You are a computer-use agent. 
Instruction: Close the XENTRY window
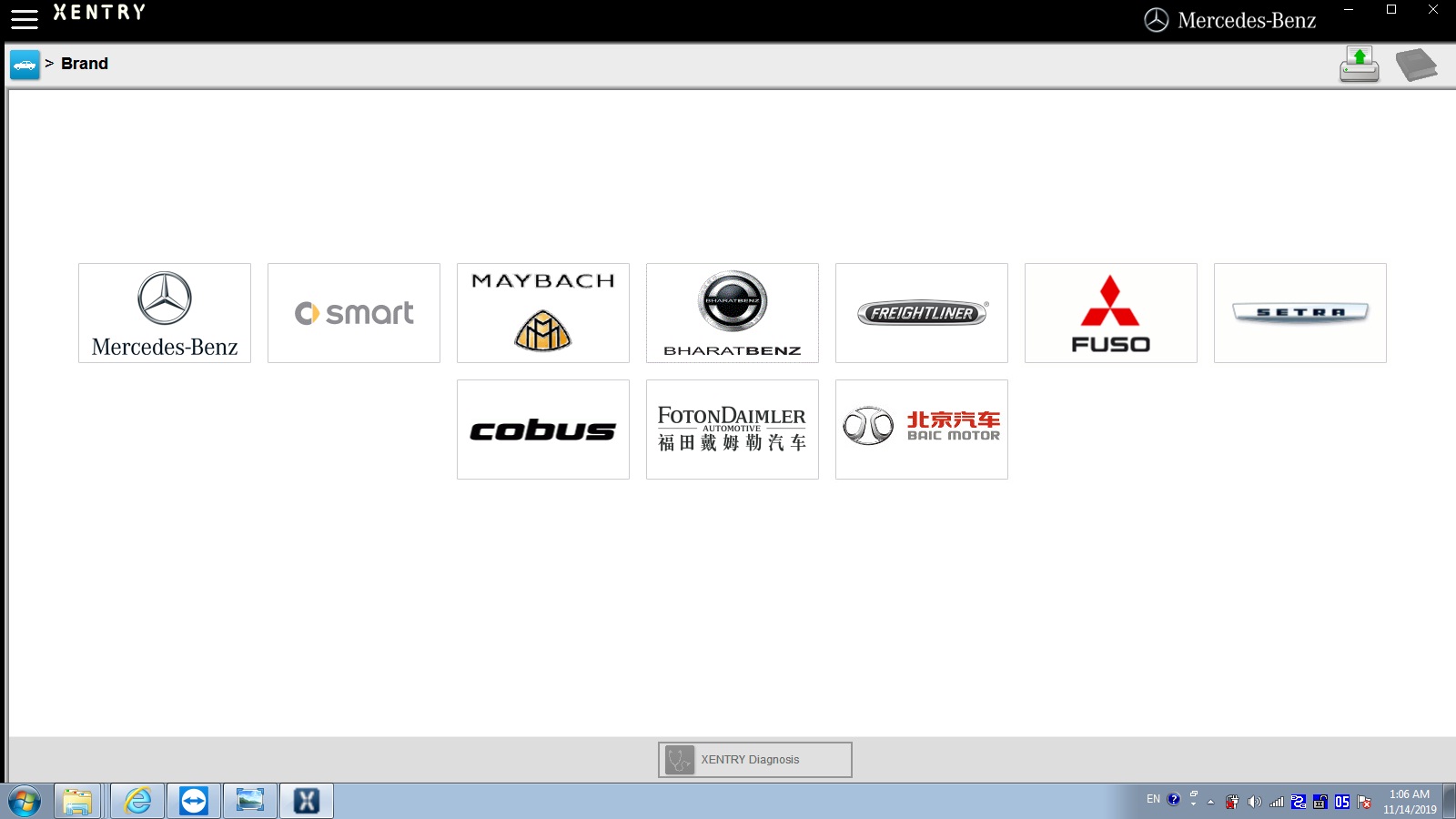point(1433,10)
